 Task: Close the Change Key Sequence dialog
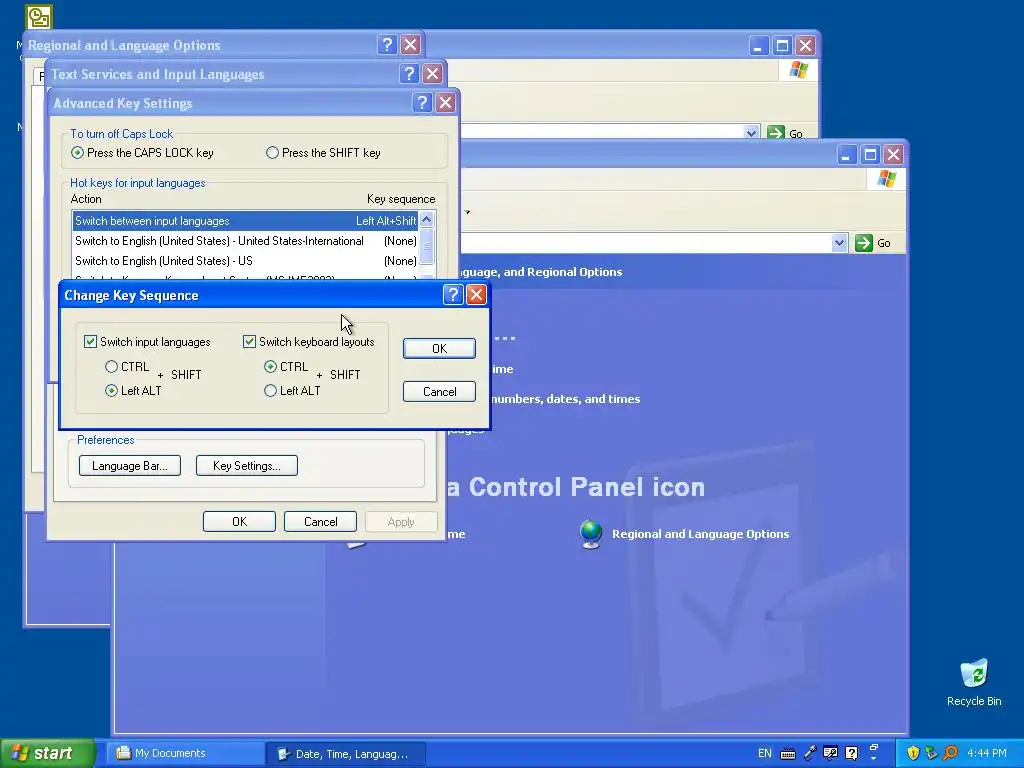476,295
